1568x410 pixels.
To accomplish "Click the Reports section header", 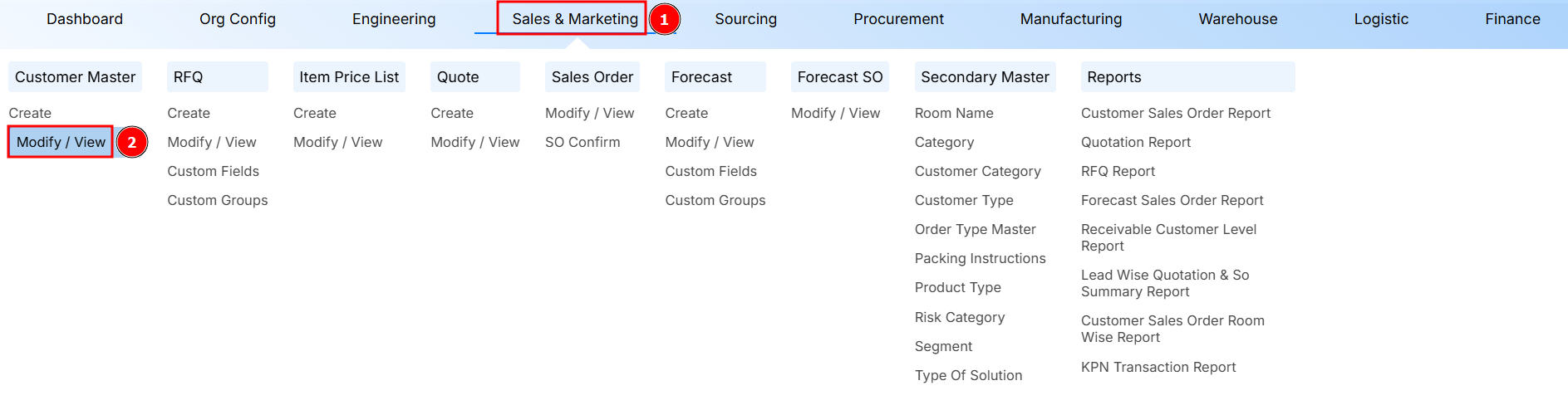I will pyautogui.click(x=1113, y=77).
